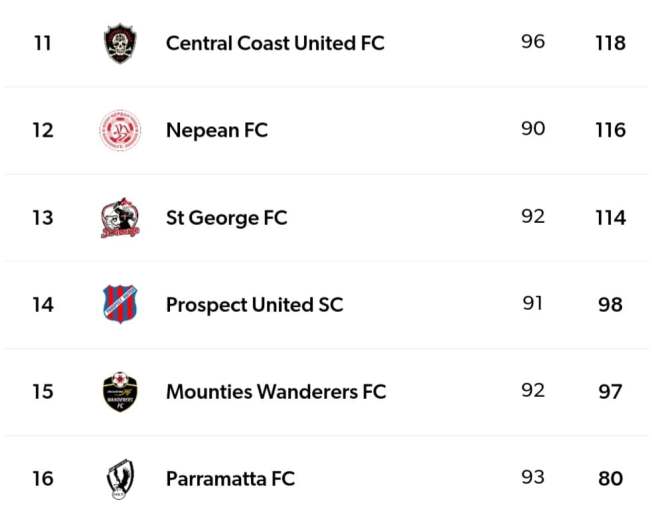The image size is (652, 521).
Task: Click the St George FC club logo
Action: pos(120,217)
